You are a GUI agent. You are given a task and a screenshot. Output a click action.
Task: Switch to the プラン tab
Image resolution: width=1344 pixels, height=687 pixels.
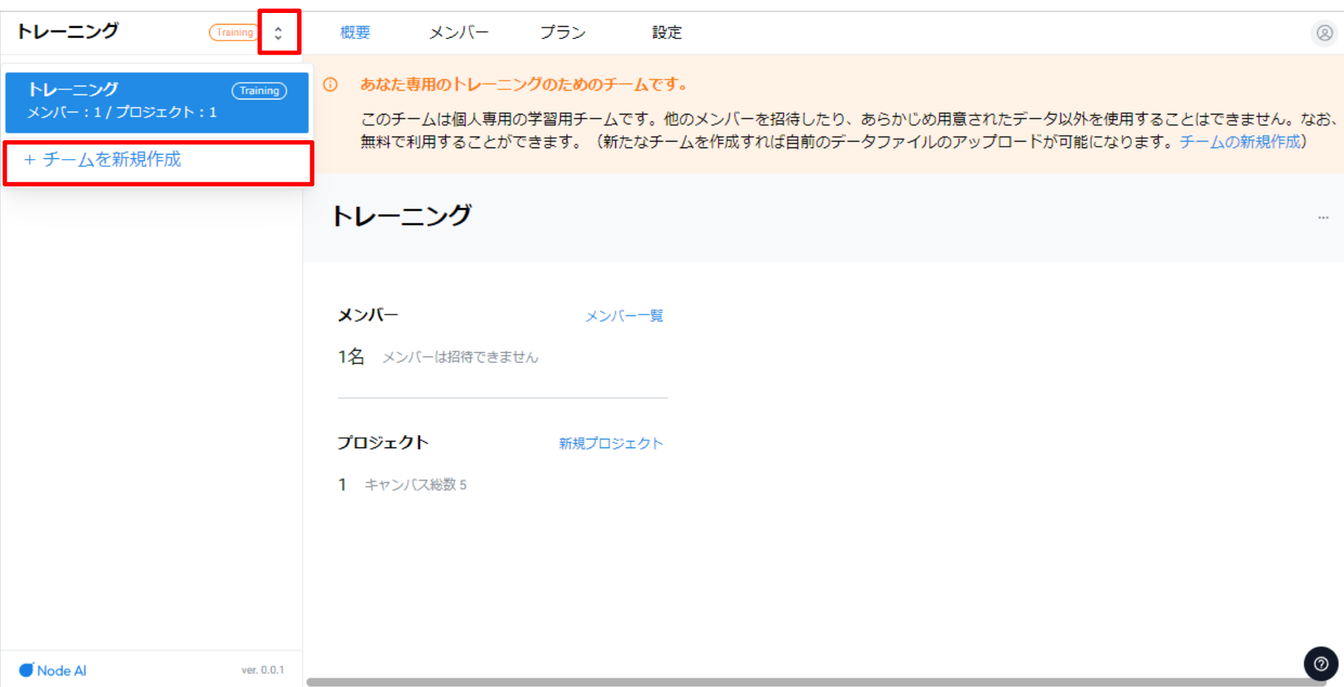[563, 33]
